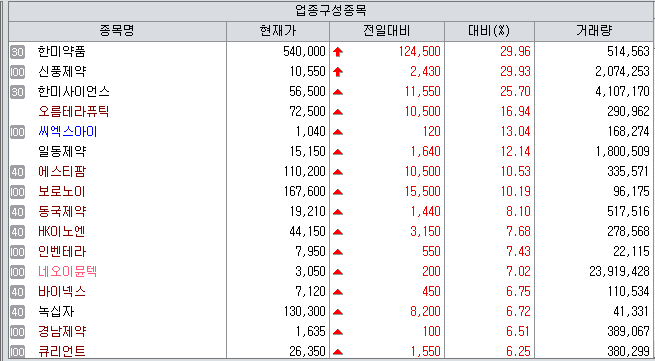Click the upper-limit arrow in 신풍제약 row
655x361 pixels.
click(x=338, y=72)
